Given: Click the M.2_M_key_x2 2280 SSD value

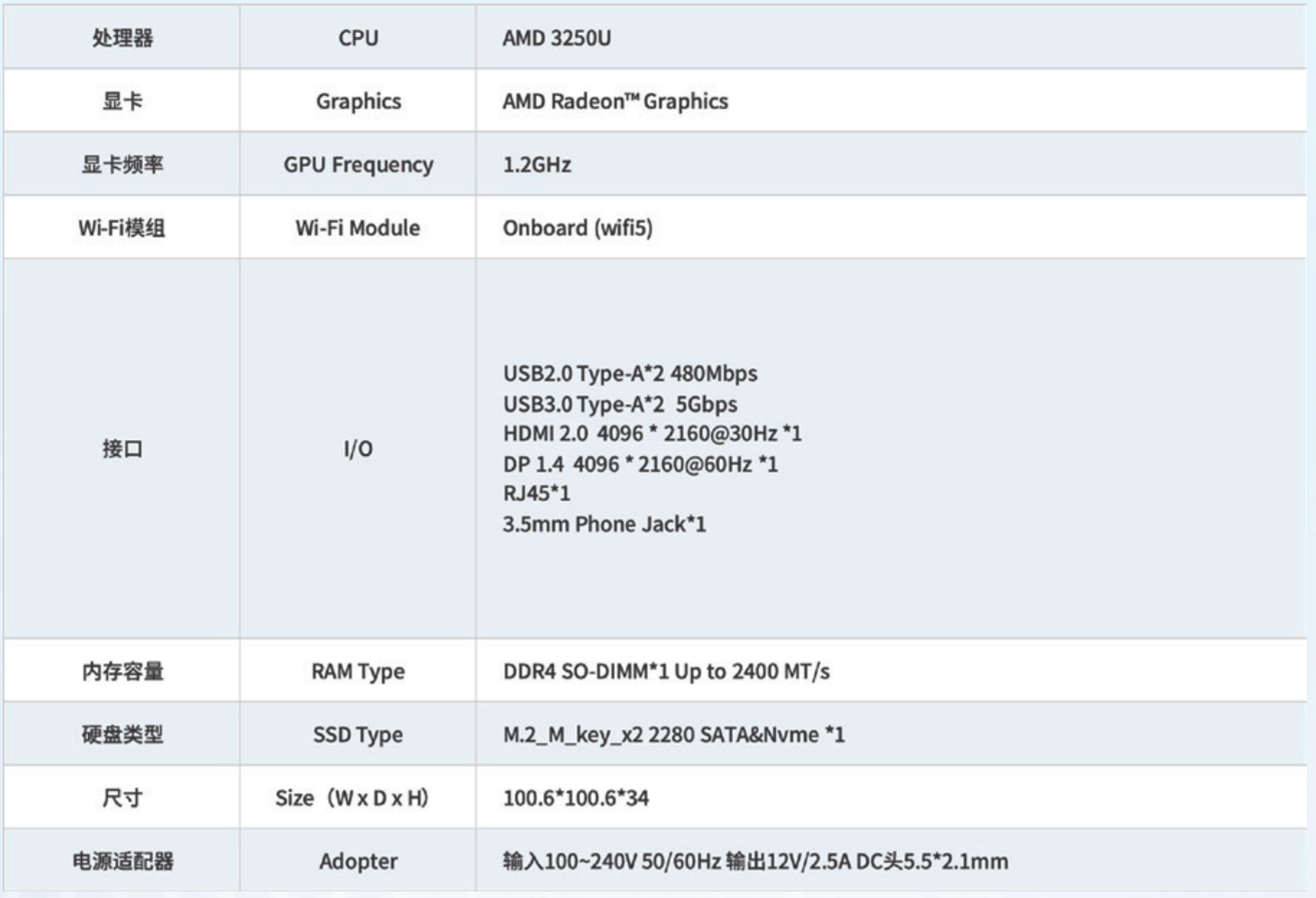Looking at the screenshot, I should (x=674, y=734).
